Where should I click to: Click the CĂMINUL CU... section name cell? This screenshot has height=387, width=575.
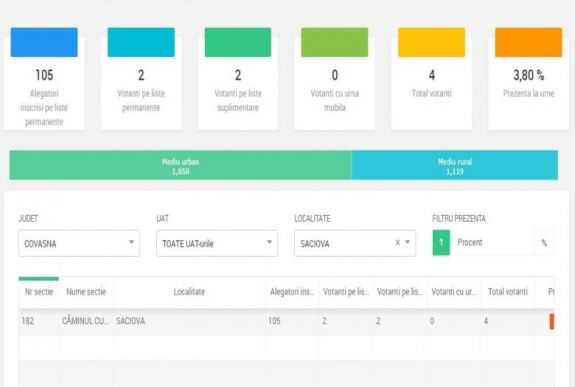pos(85,321)
